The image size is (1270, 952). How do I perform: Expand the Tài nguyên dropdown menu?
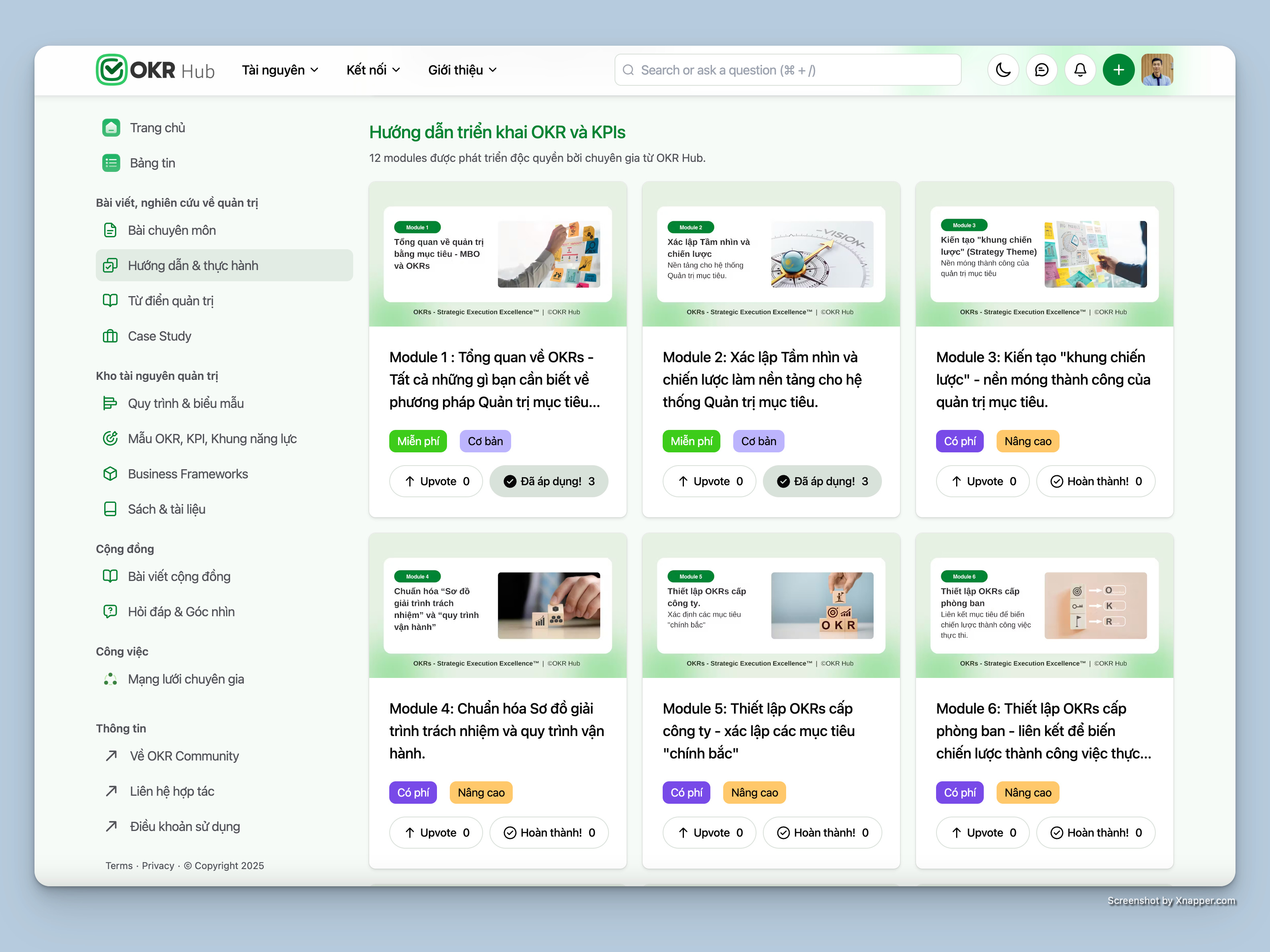click(279, 70)
